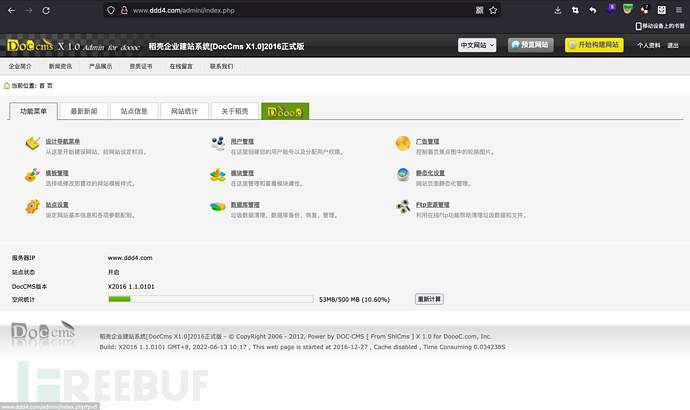Image resolution: width=690 pixels, height=410 pixels.
Task: Open the 设计导航菜单 link
Action: (62, 142)
